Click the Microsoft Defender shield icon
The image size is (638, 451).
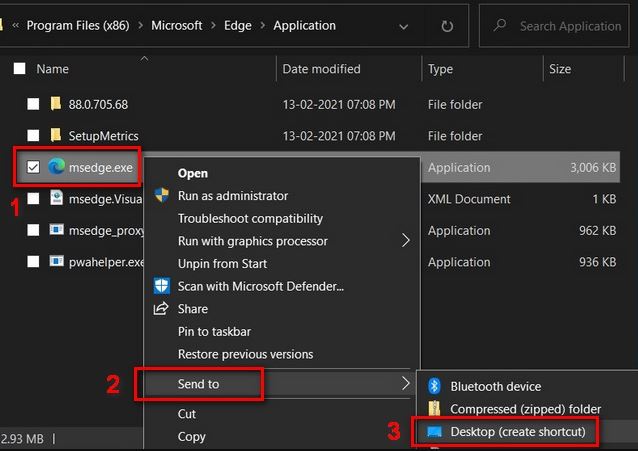pyautogui.click(x=162, y=286)
